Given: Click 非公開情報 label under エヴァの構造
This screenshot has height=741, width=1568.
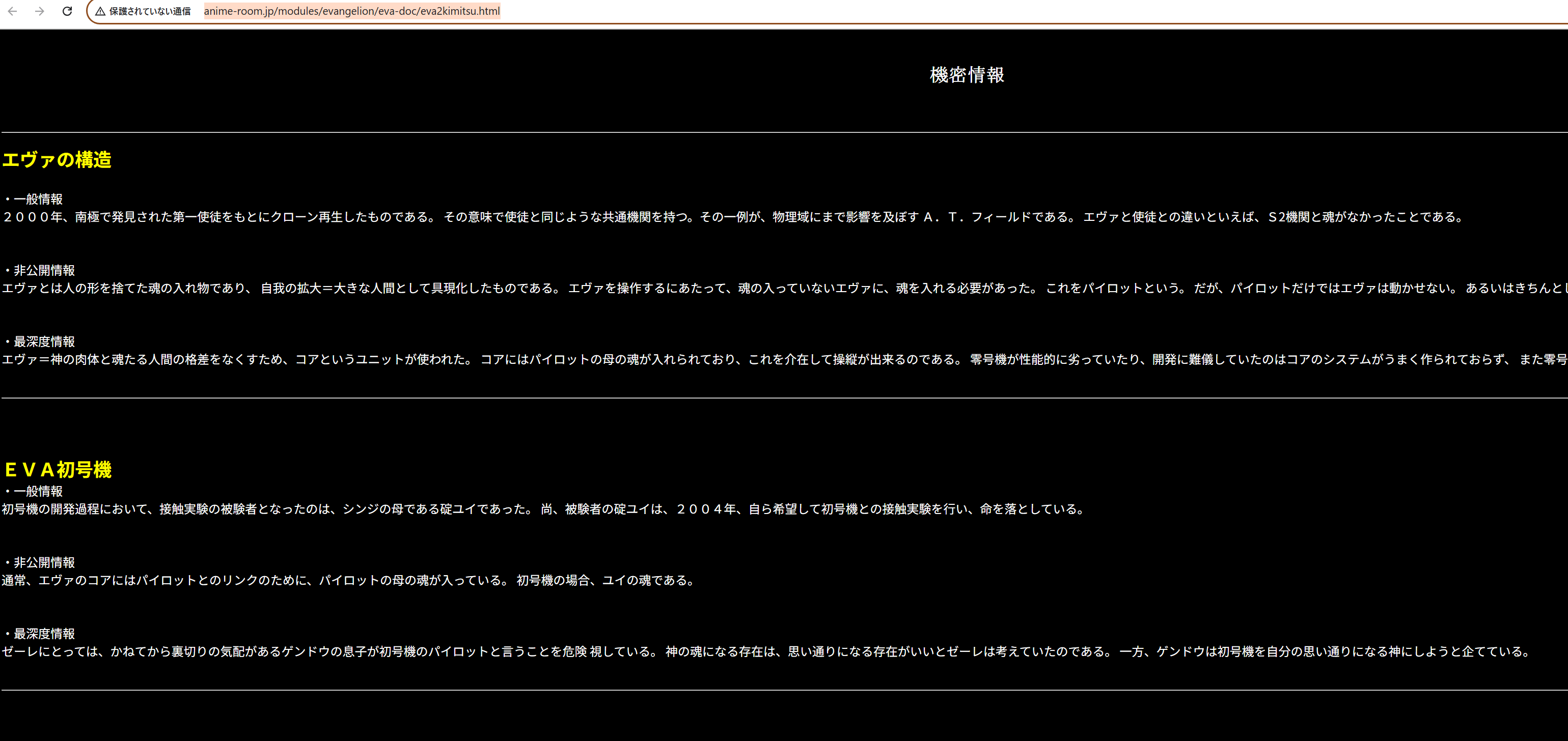Looking at the screenshot, I should click(x=44, y=270).
